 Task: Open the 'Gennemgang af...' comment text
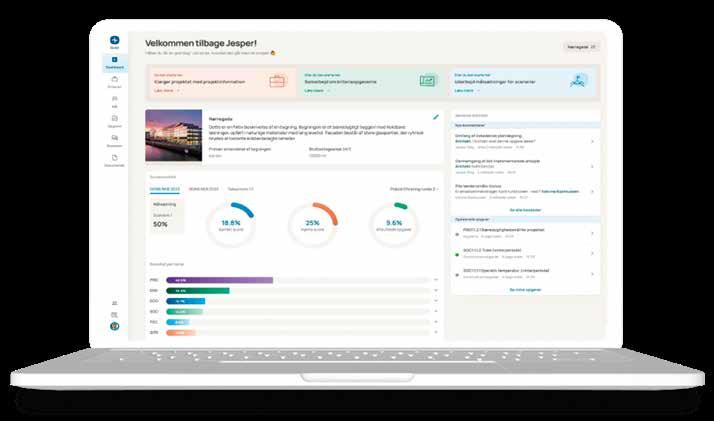(497, 163)
